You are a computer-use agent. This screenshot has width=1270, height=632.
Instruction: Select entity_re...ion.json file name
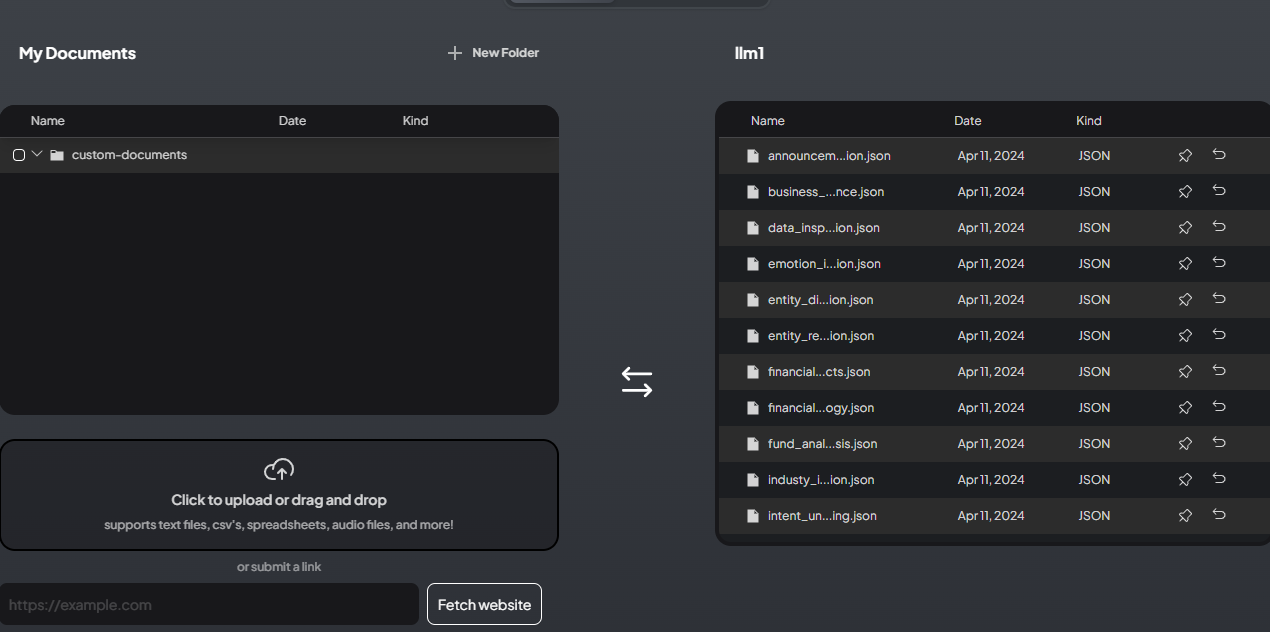821,336
